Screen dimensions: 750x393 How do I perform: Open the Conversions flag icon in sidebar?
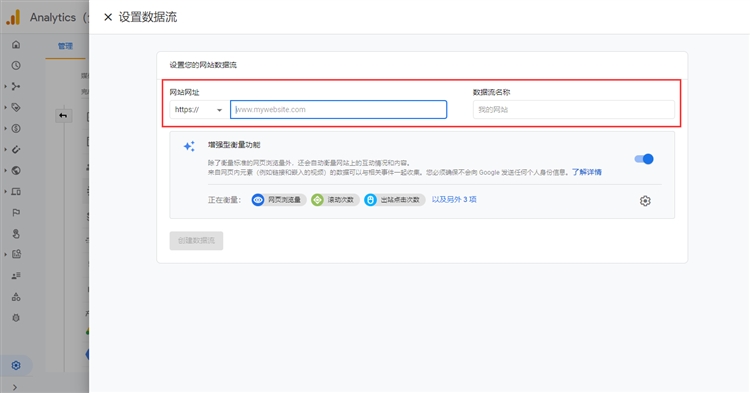[x=16, y=213]
